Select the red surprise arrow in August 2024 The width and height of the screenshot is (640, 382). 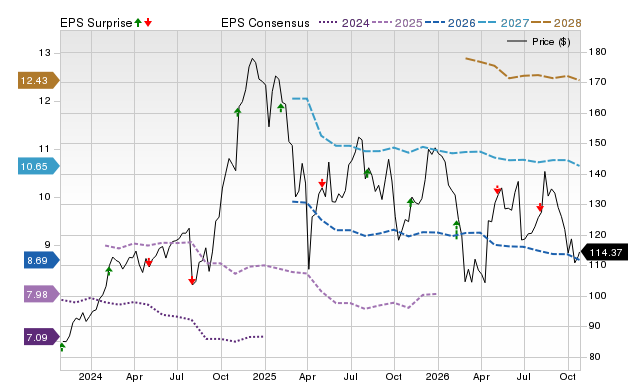tap(192, 280)
